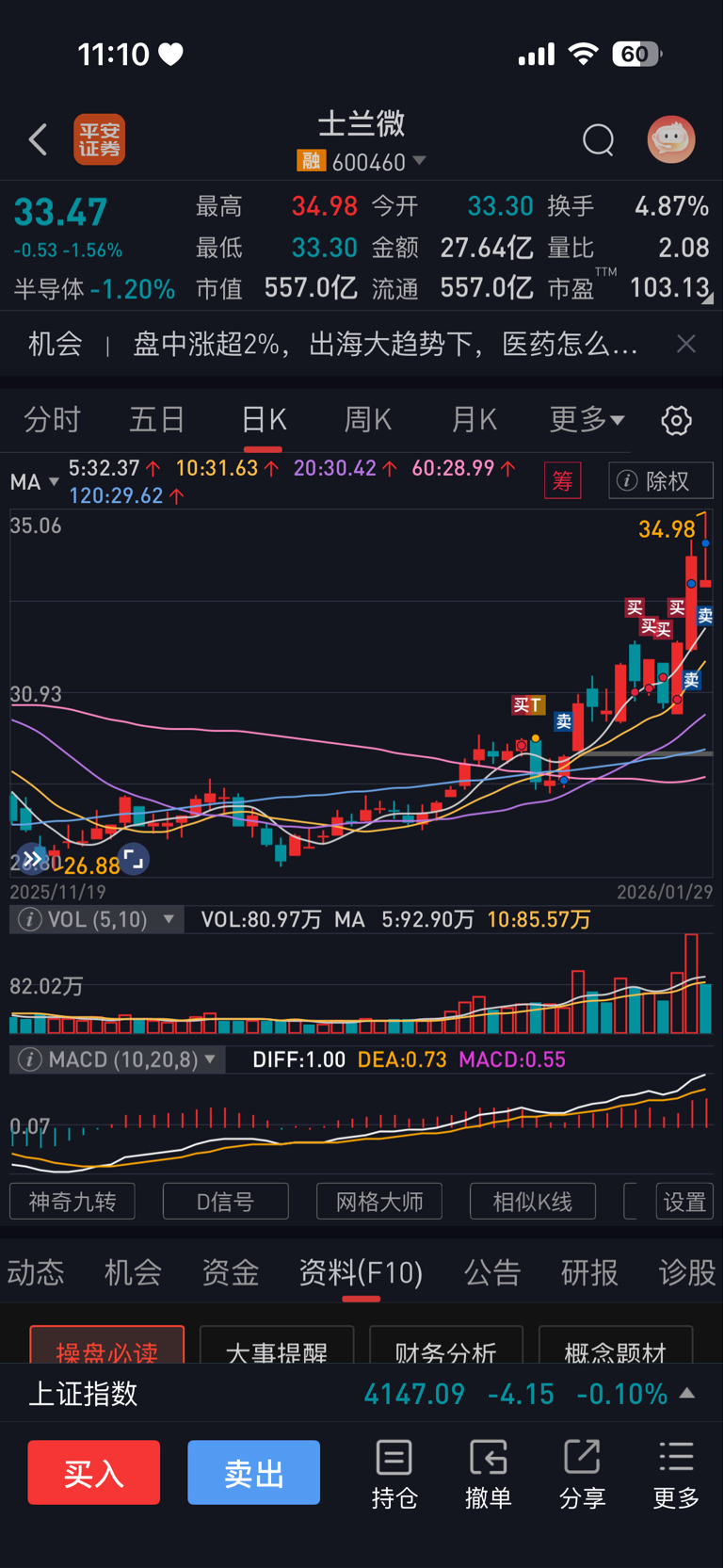This screenshot has width=724, height=1568.
Task: Go back with the left arrow
Action: coord(38,140)
